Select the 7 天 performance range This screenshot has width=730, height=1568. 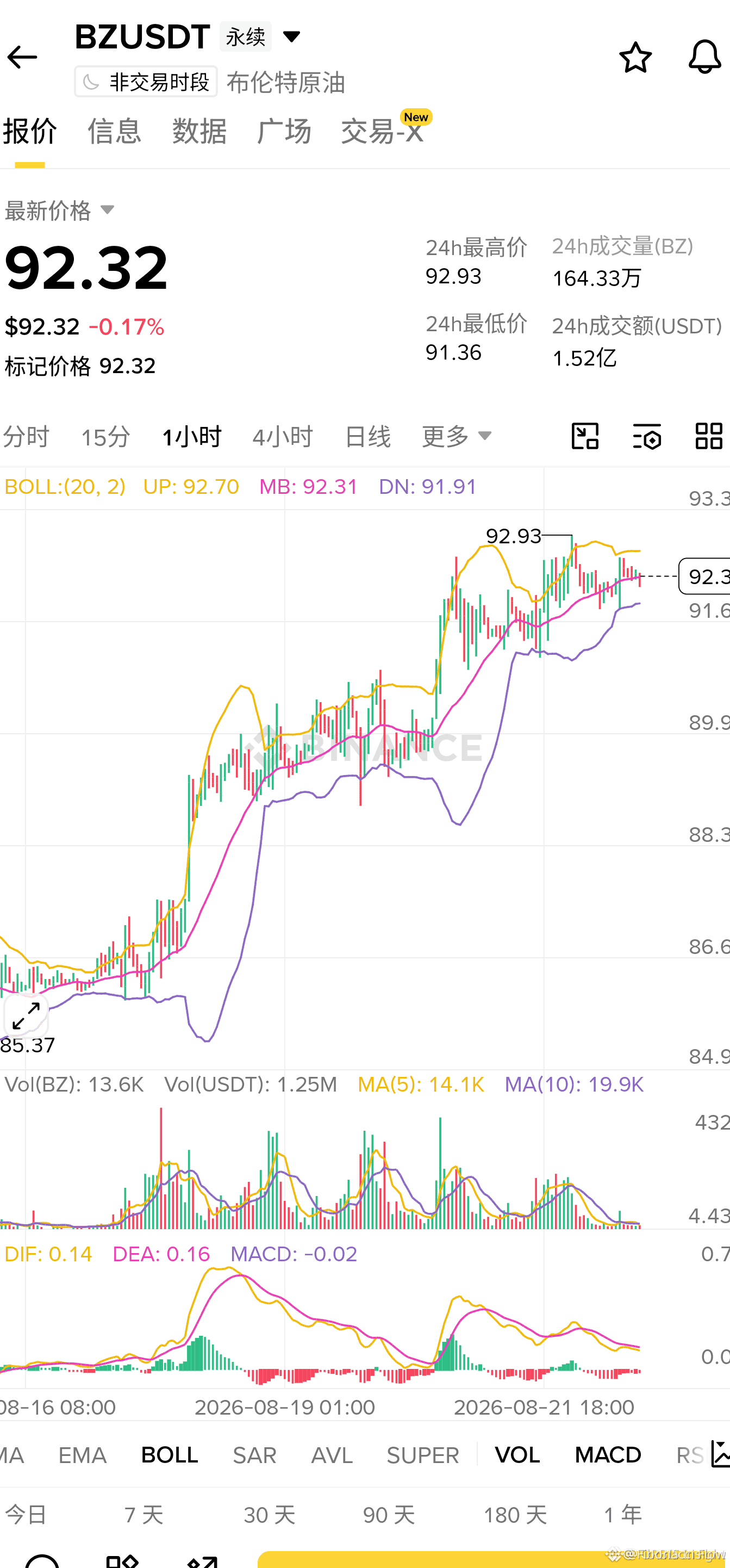(x=144, y=1515)
